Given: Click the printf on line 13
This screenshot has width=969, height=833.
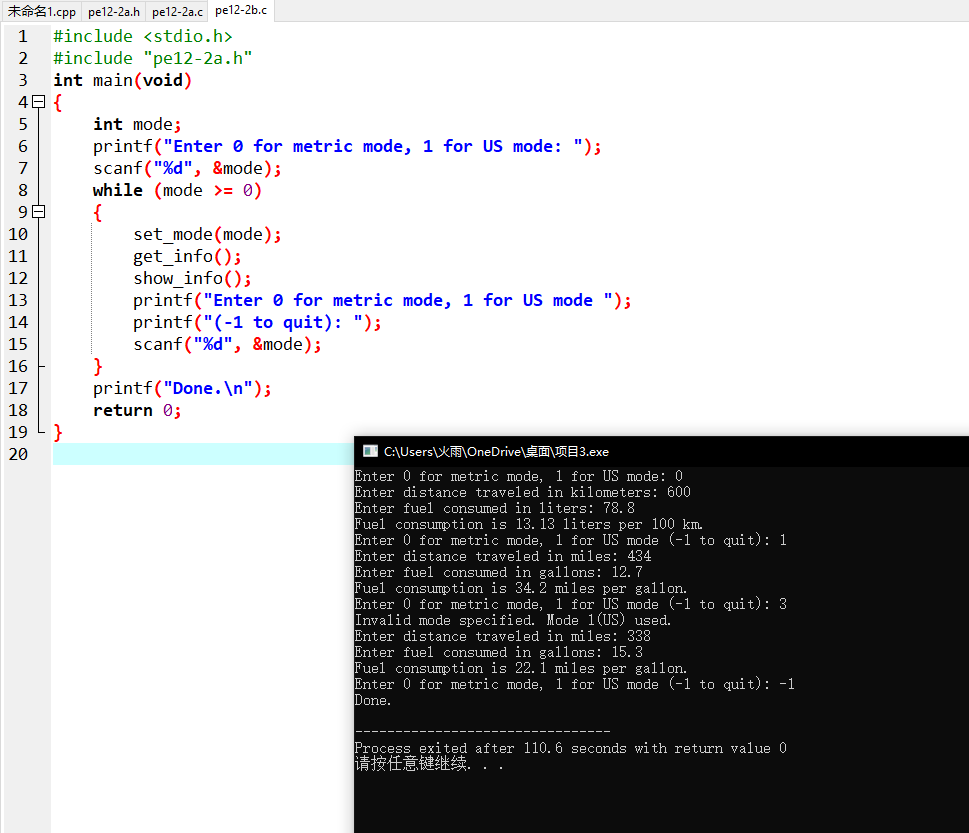Looking at the screenshot, I should point(382,300).
